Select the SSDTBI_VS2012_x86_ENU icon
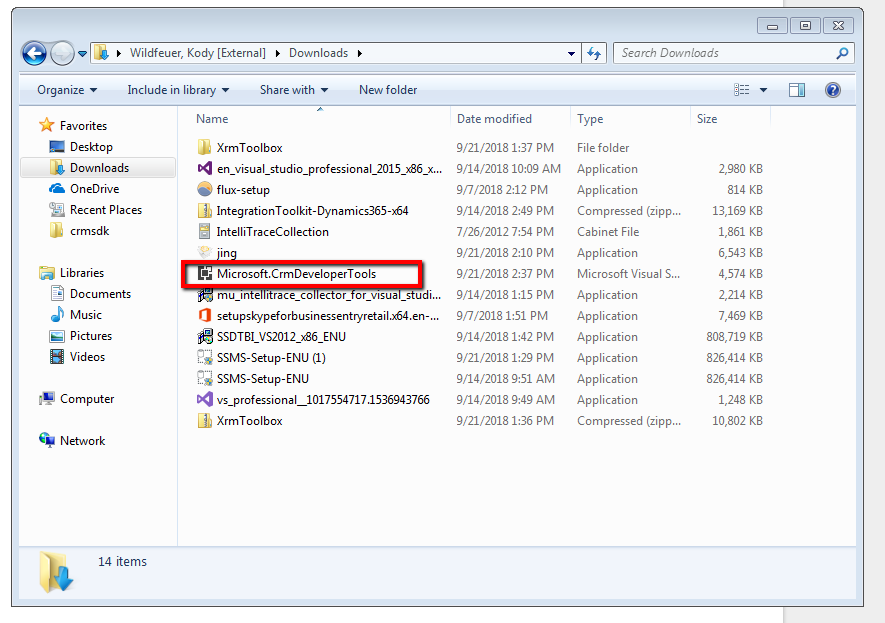The height and width of the screenshot is (623, 885). tap(204, 336)
